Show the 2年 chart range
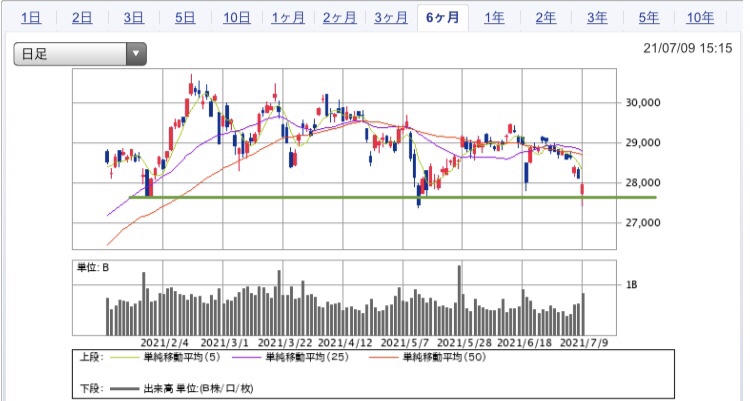Image resolution: width=750 pixels, height=401 pixels. pyautogui.click(x=546, y=18)
